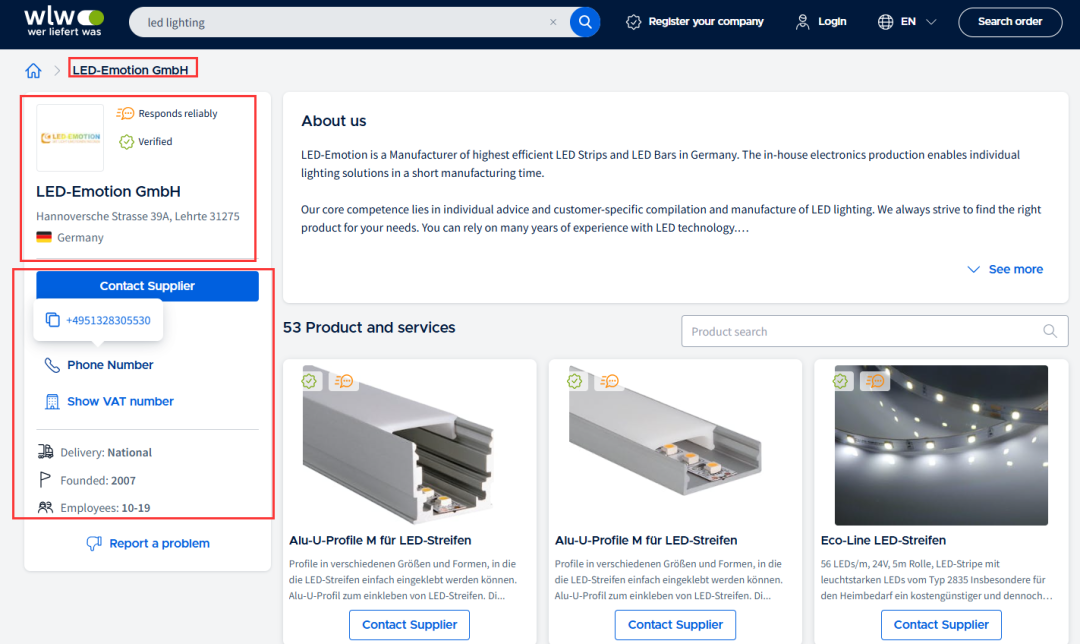Click the LED-Emotion company logo
The image size is (1080, 644).
[x=70, y=138]
